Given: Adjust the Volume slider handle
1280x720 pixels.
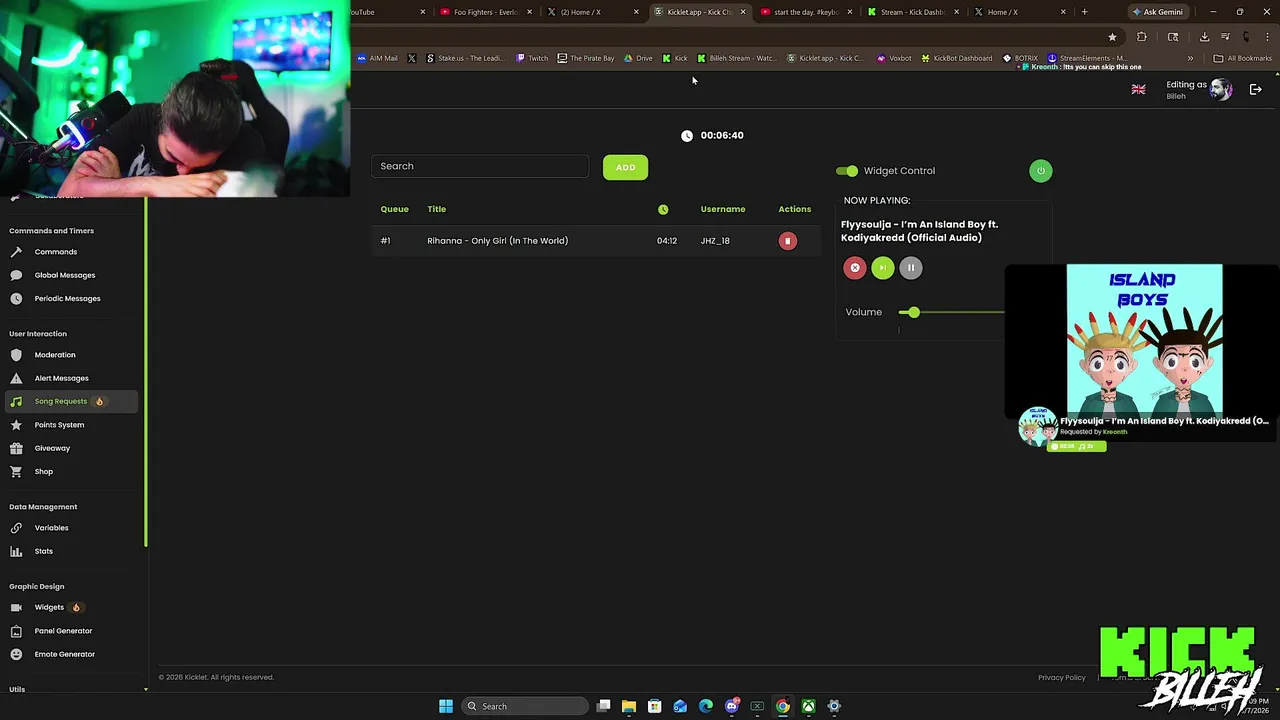Looking at the screenshot, I should tap(914, 312).
